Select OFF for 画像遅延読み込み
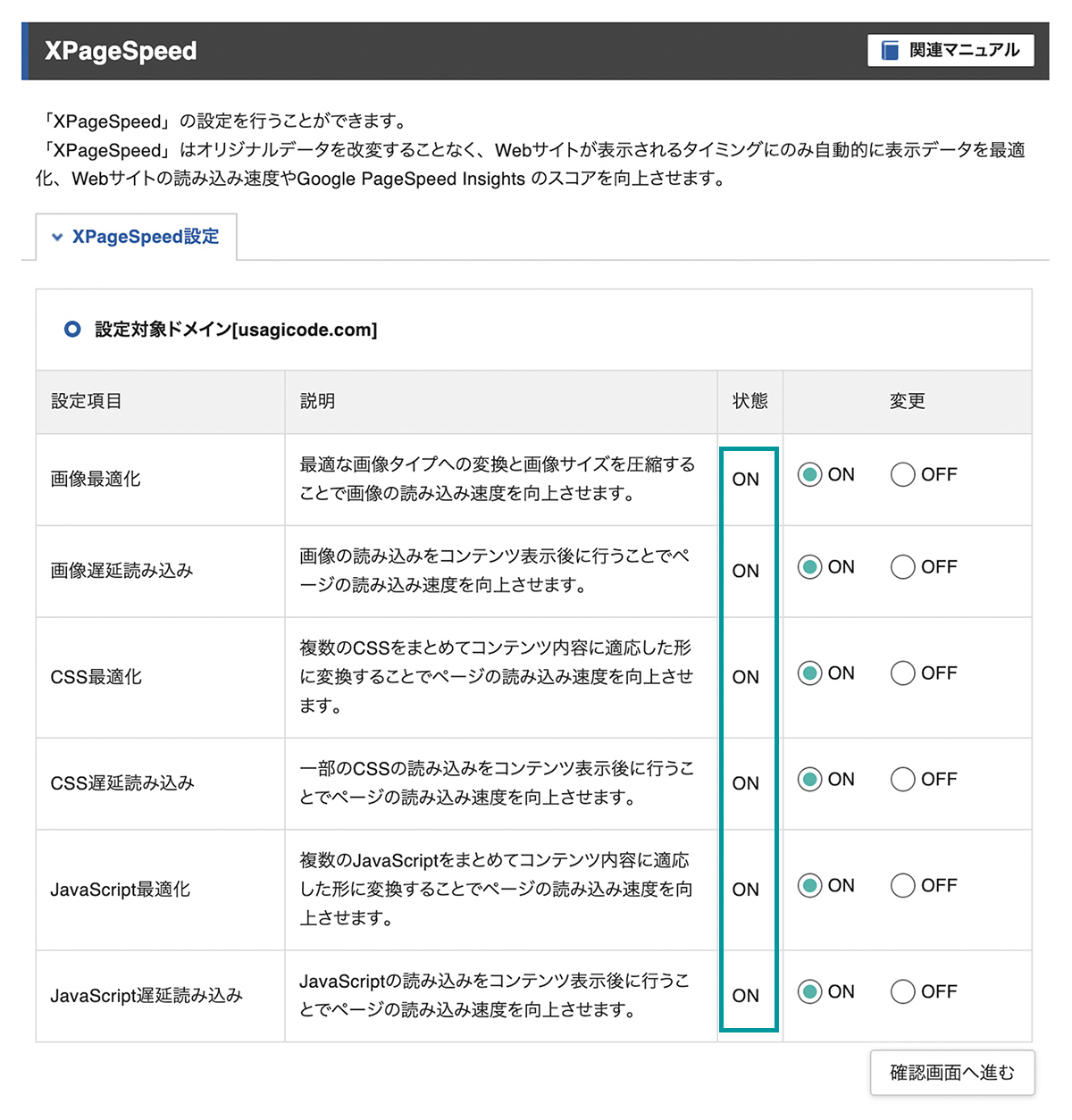 tap(903, 567)
